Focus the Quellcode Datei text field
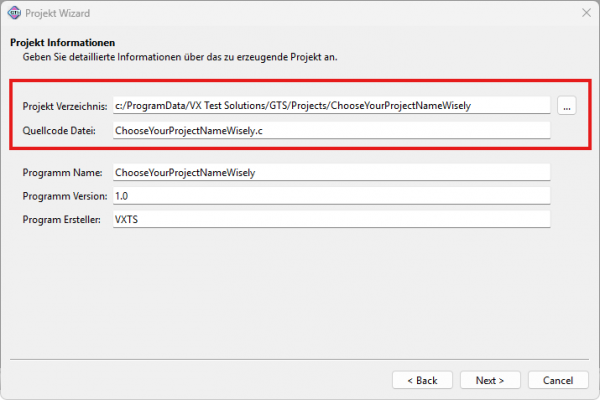 [330, 130]
